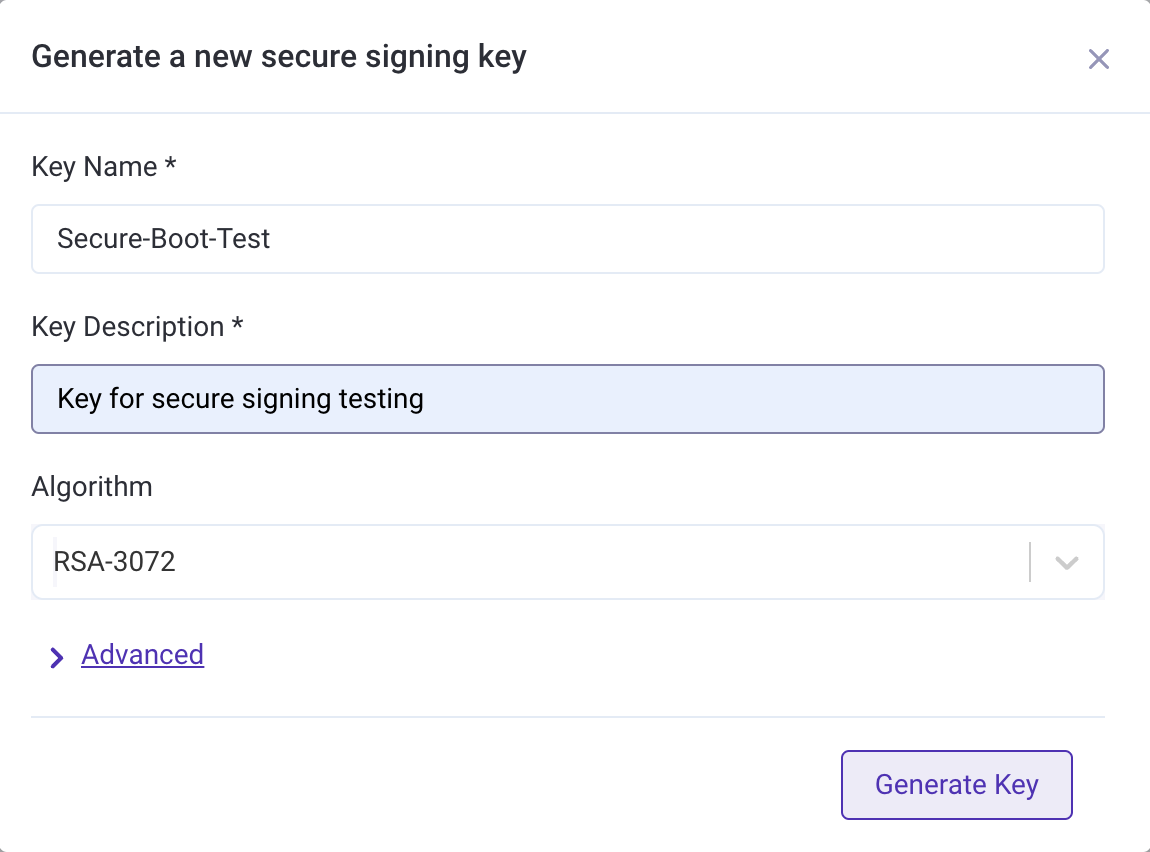Select the Secure-Boot-Test text box

[567, 238]
